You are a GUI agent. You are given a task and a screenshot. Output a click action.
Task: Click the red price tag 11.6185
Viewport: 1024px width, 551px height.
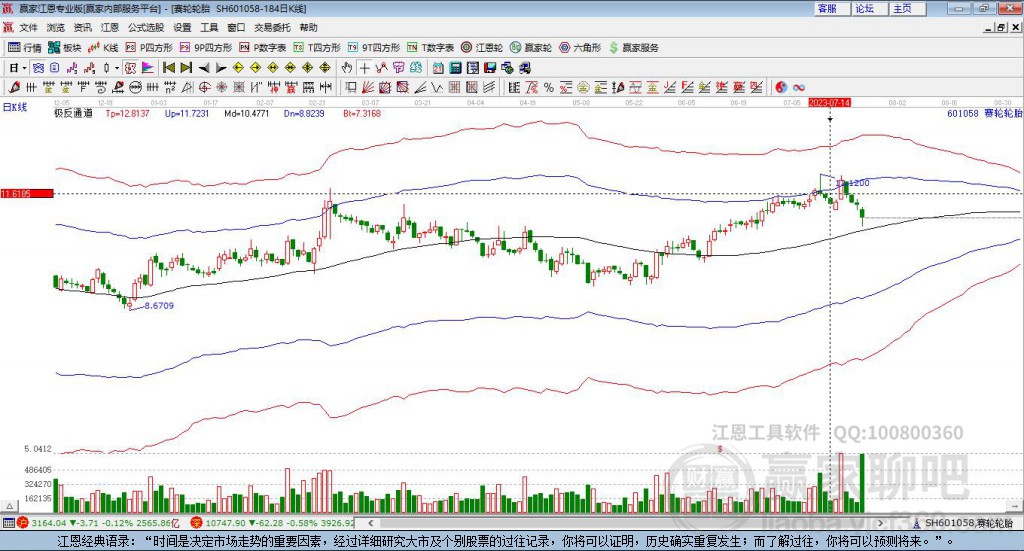tap(27, 193)
